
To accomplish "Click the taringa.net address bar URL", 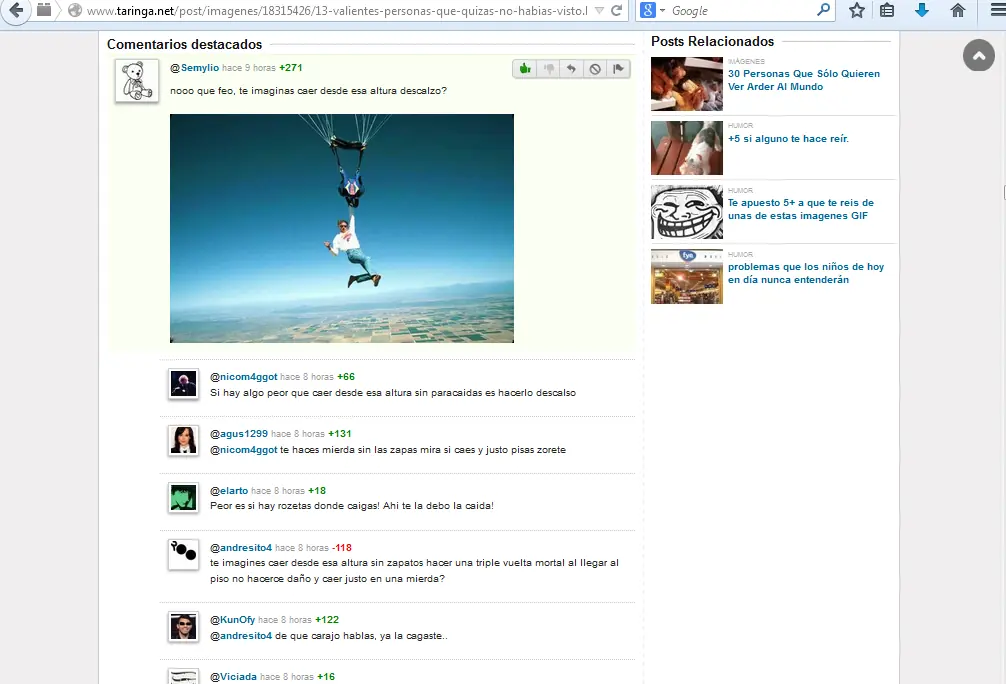I will pos(337,10).
